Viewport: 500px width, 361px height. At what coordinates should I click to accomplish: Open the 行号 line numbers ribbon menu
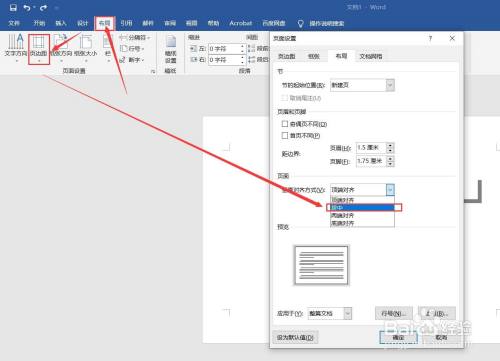(x=132, y=49)
